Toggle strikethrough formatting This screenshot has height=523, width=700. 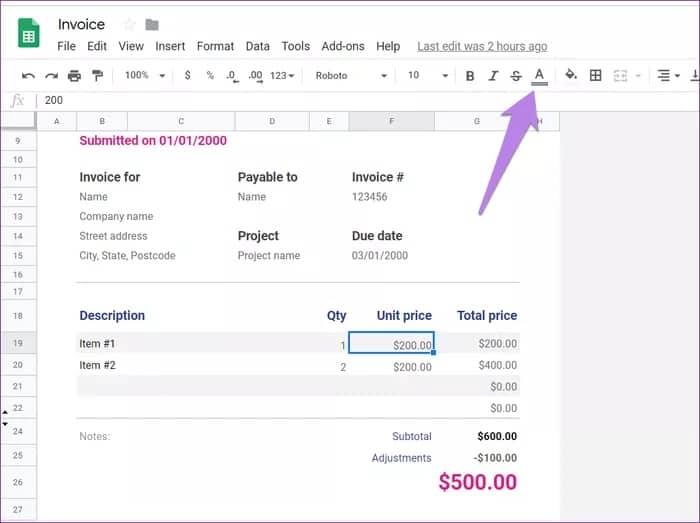(x=516, y=76)
